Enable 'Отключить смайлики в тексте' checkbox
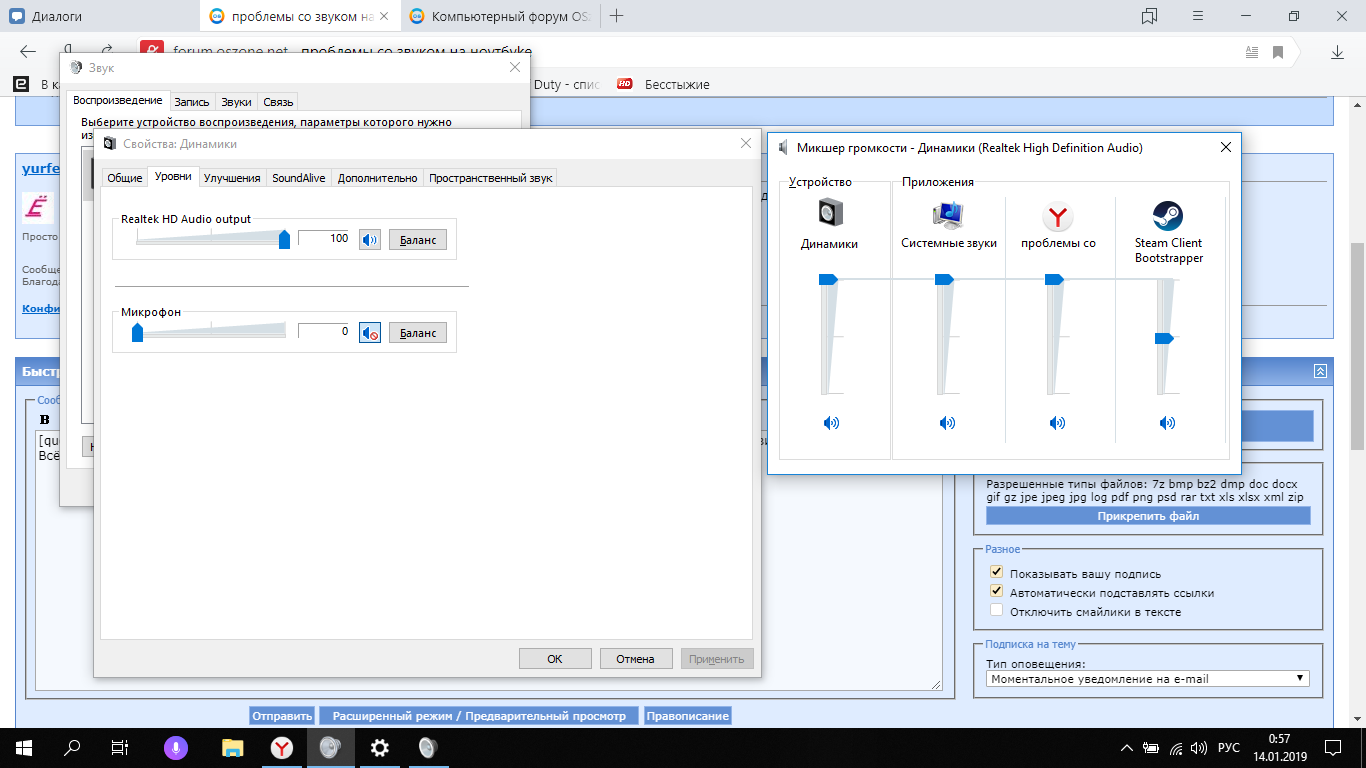This screenshot has width=1366, height=768. point(996,610)
